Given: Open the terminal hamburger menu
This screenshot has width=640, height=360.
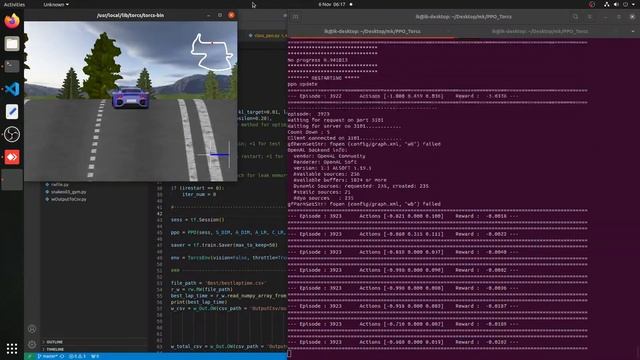Looking at the screenshot, I should tap(590, 17).
